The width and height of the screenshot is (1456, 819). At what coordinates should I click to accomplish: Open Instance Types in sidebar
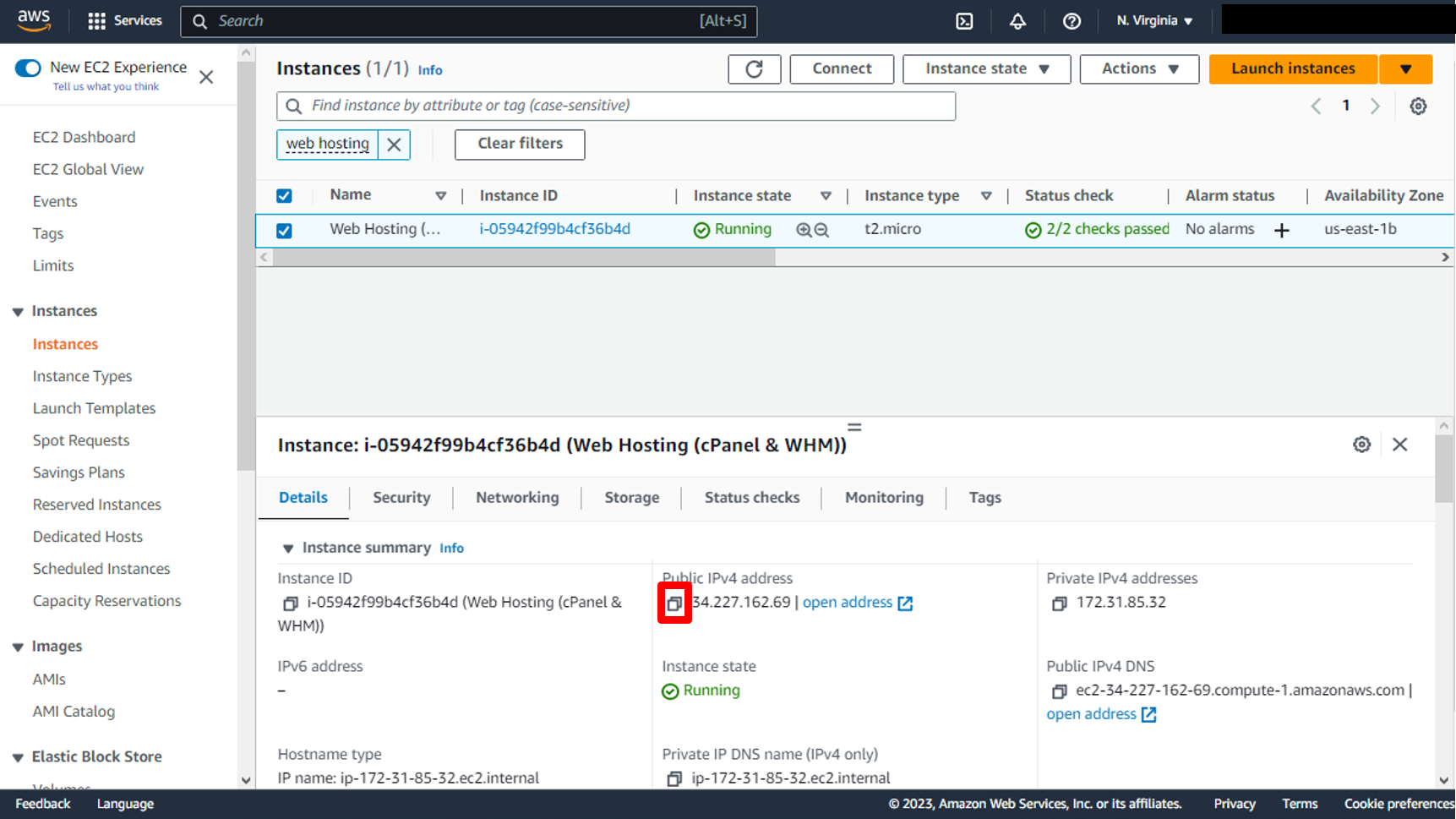pos(82,377)
